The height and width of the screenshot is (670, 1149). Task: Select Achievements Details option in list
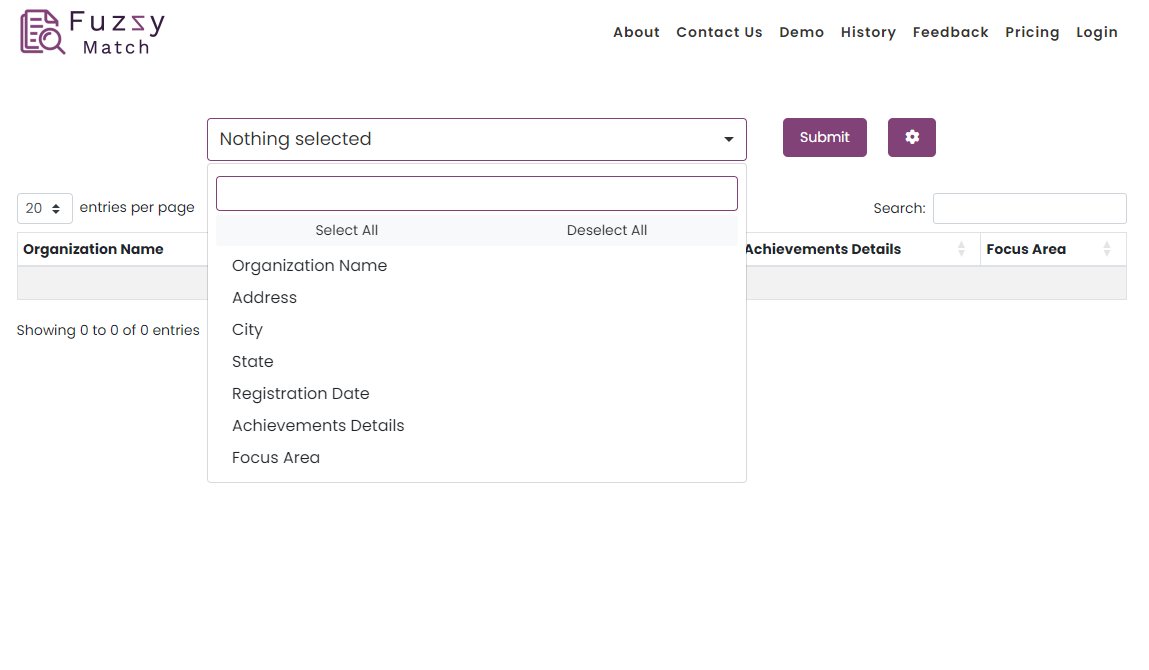point(318,426)
